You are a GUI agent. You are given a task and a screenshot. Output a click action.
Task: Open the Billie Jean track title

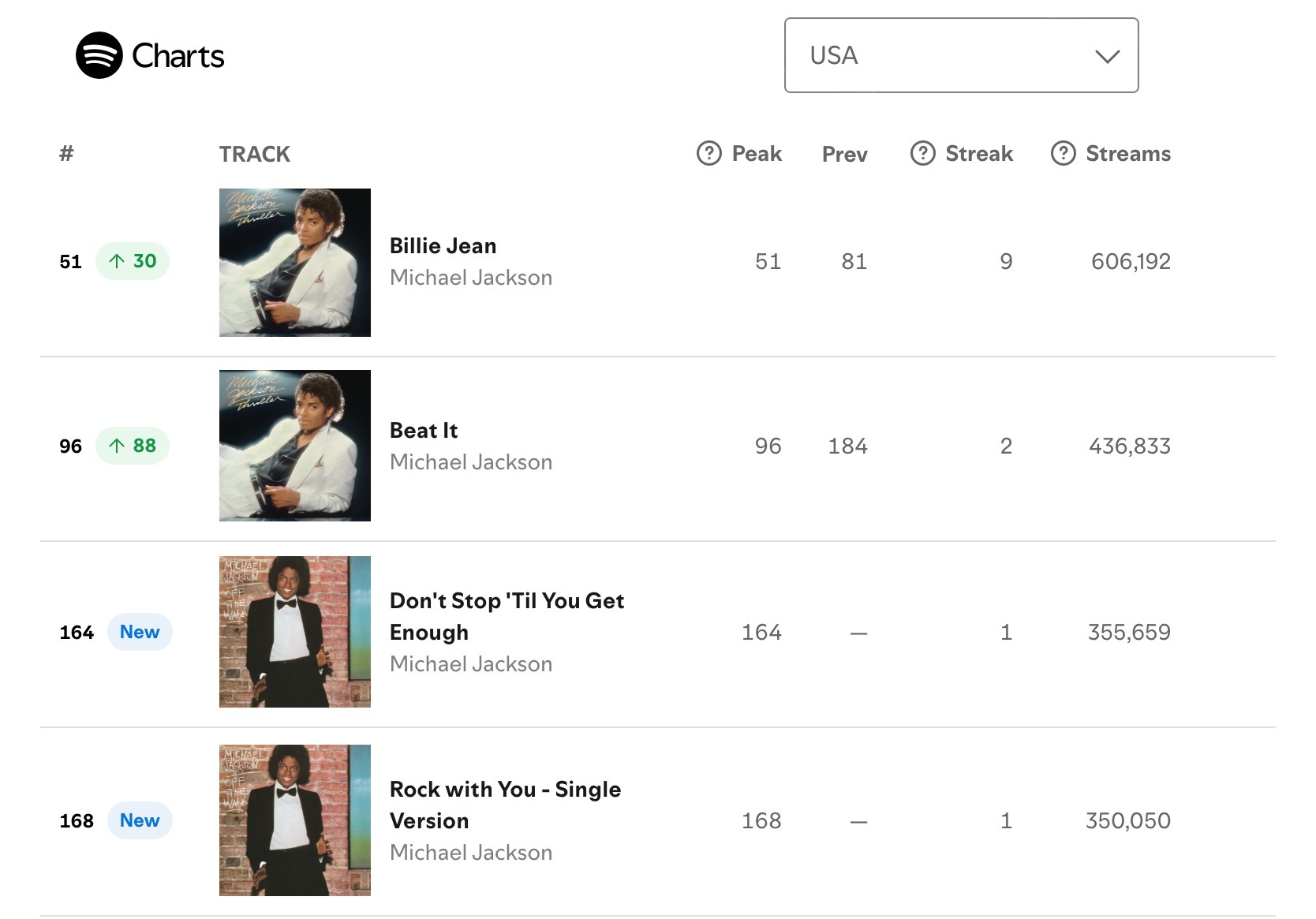pyautogui.click(x=443, y=246)
